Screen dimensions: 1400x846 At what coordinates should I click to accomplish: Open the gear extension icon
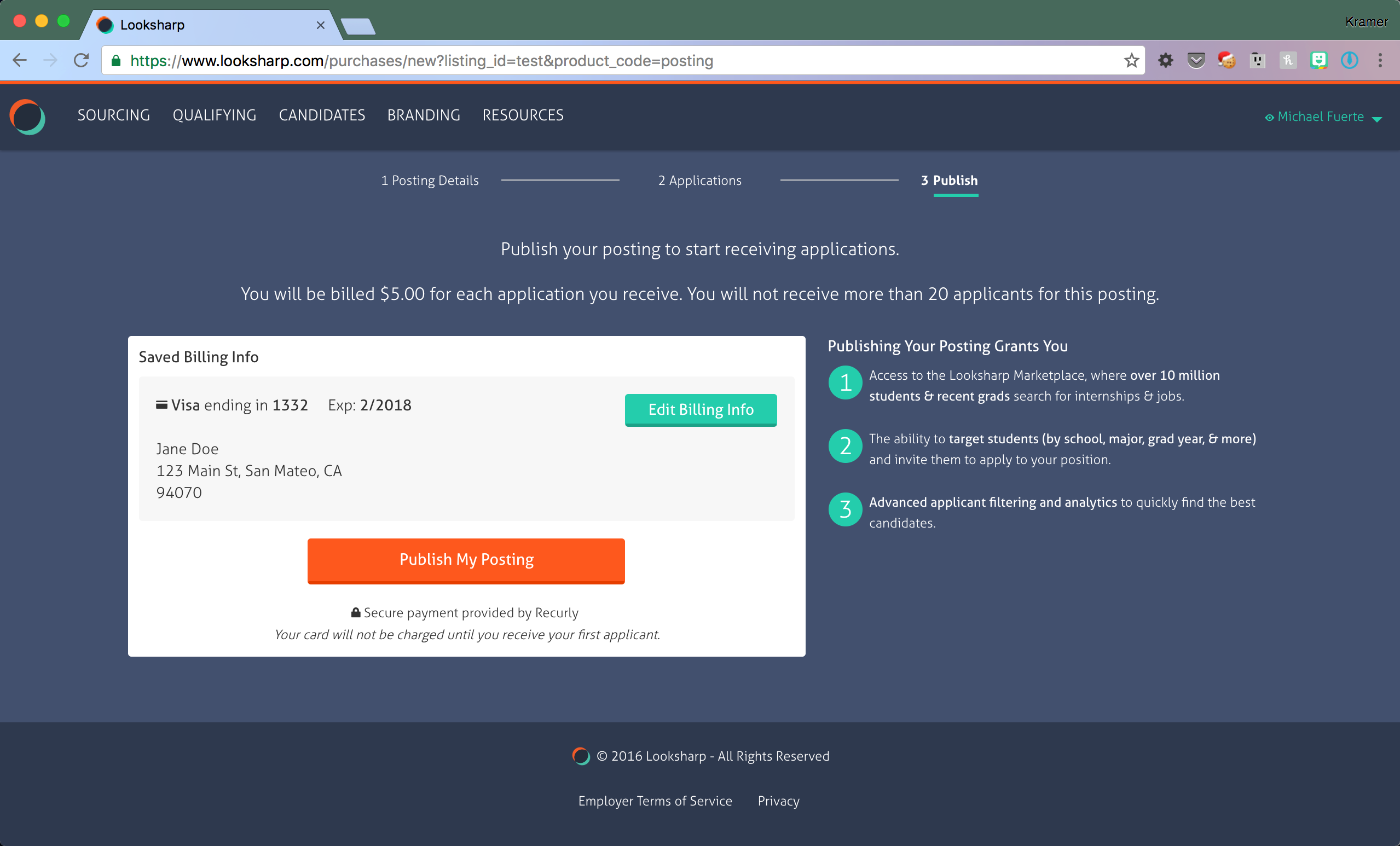point(1165,60)
